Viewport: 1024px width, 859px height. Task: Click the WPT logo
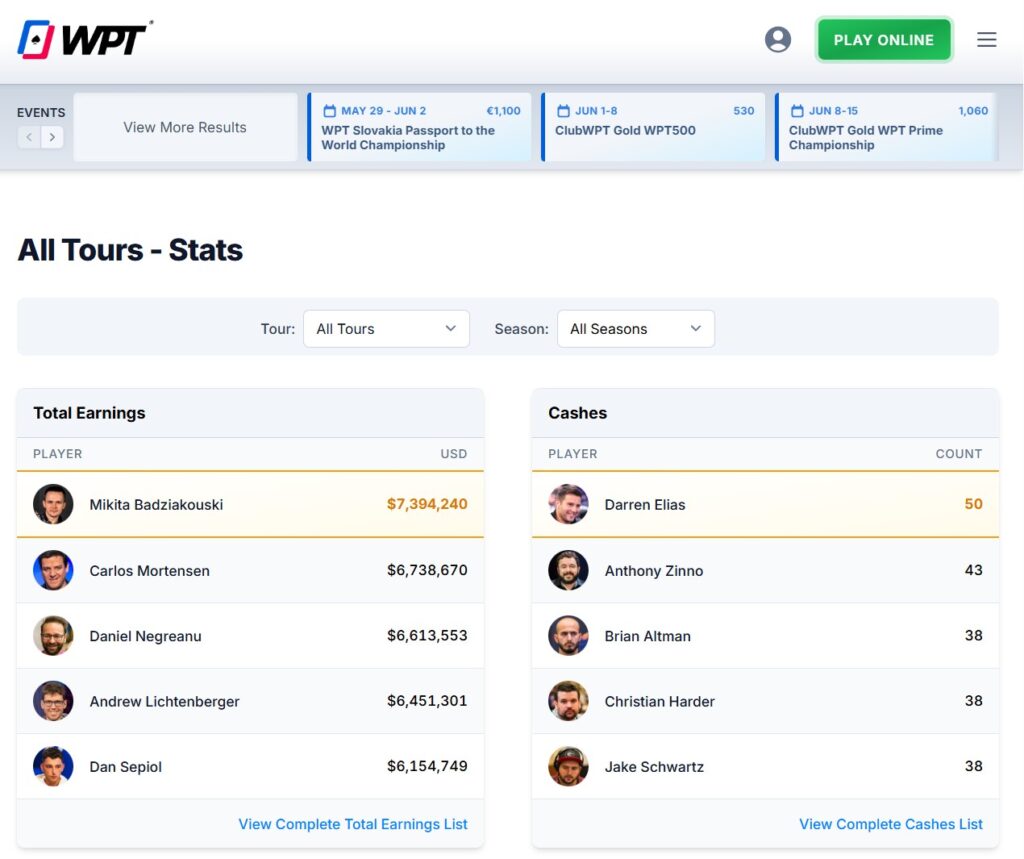click(x=85, y=39)
